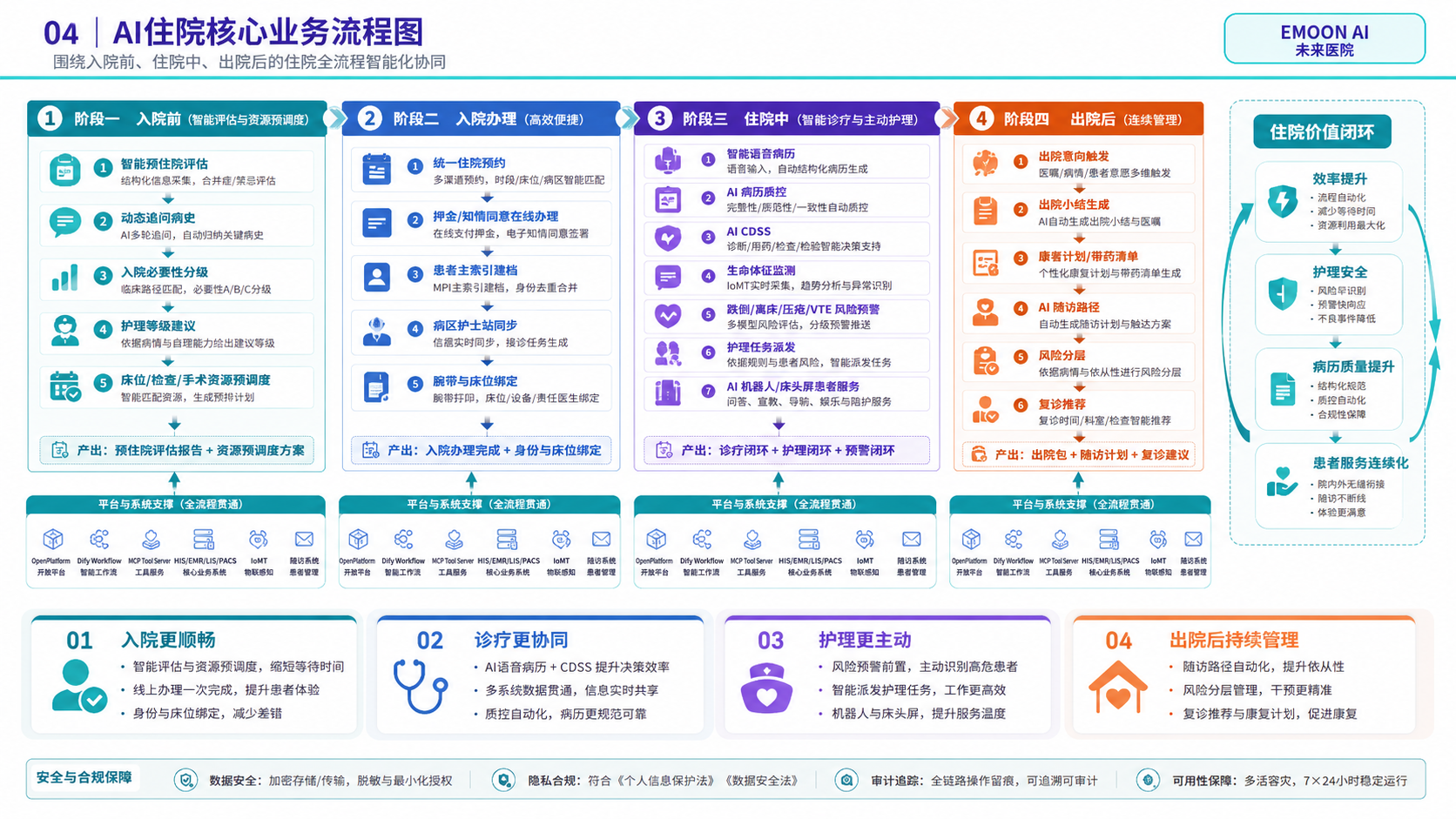Click the 智能预住院评估 clipboard icon

click(64, 171)
